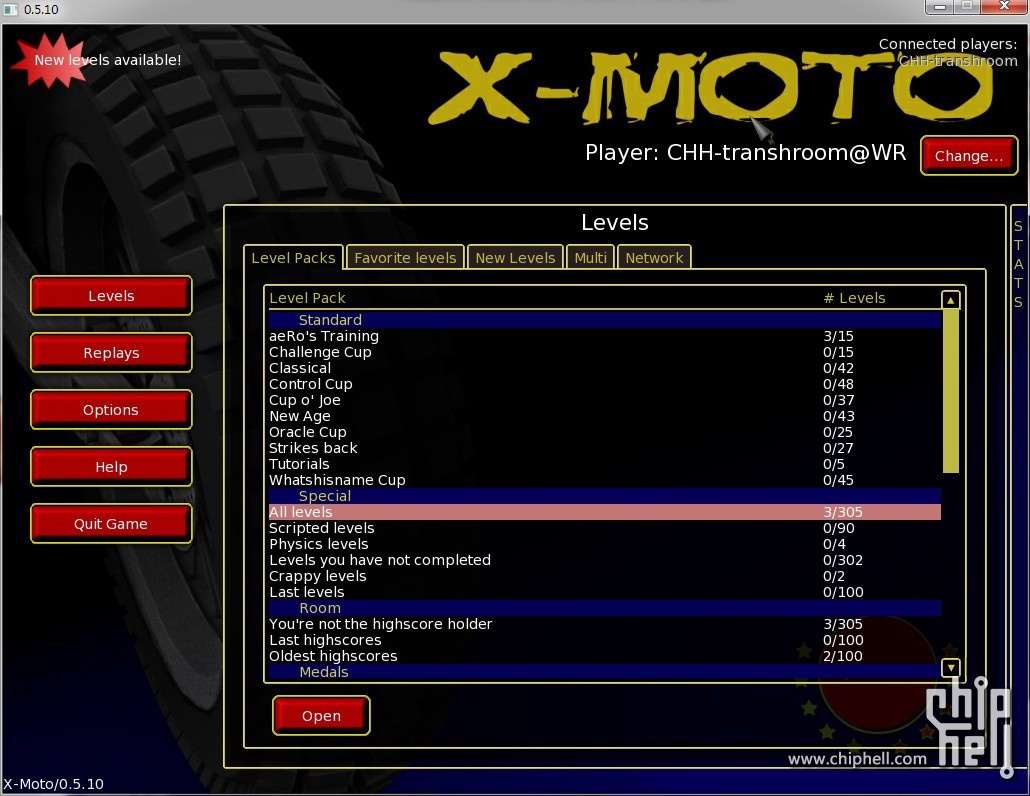Click the Standard group header
Image resolution: width=1030 pixels, height=796 pixels.
pyautogui.click(x=604, y=320)
